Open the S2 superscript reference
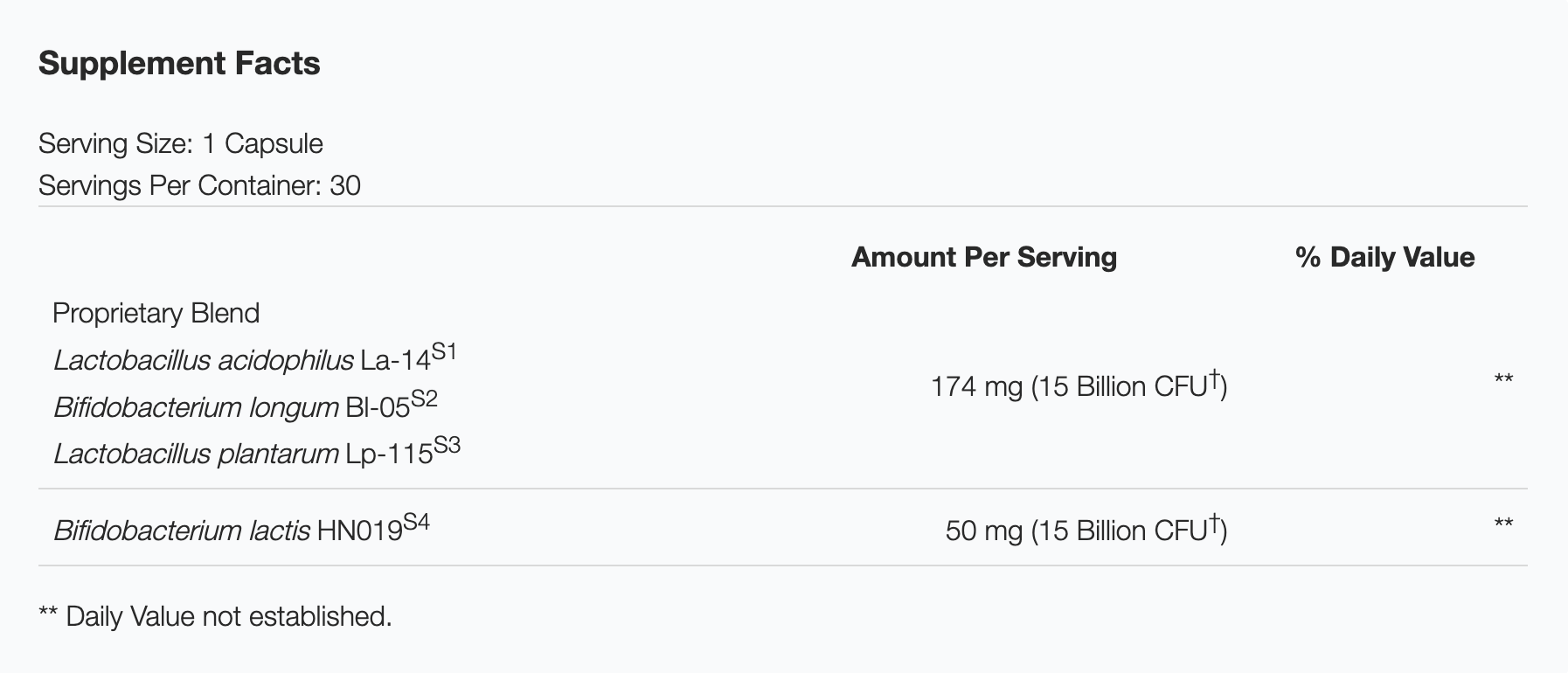This screenshot has height=673, width=1568. (x=424, y=399)
